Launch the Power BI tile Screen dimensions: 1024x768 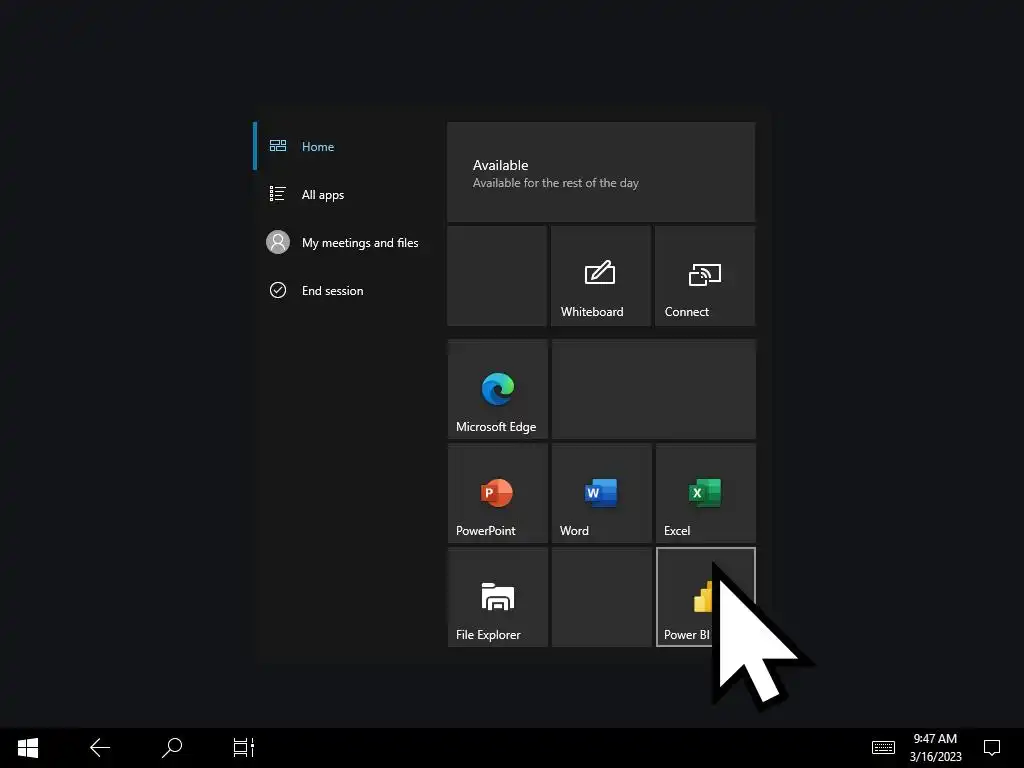705,597
